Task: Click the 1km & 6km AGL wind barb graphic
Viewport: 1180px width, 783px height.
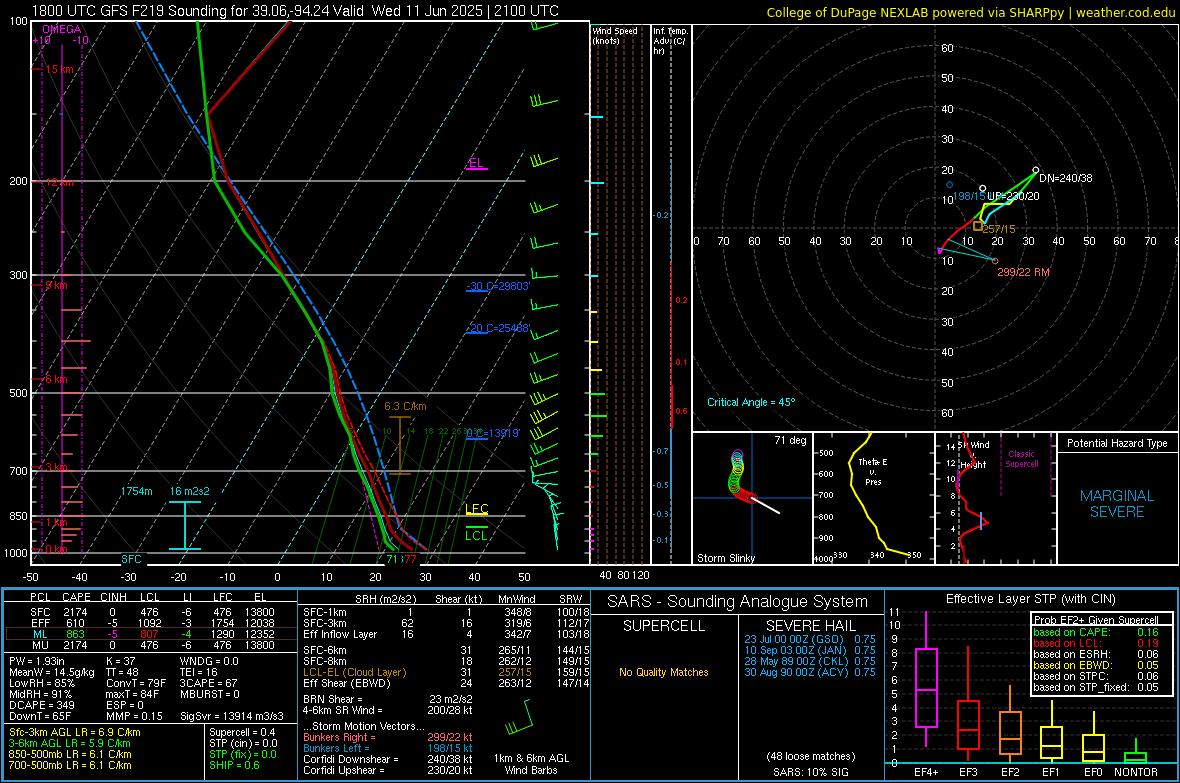Action: click(521, 717)
